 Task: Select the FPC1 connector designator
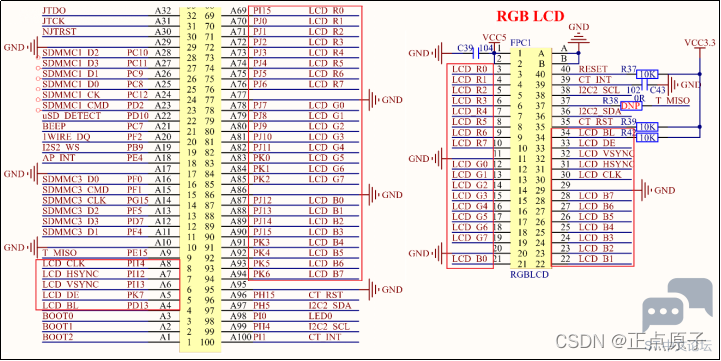tap(521, 42)
